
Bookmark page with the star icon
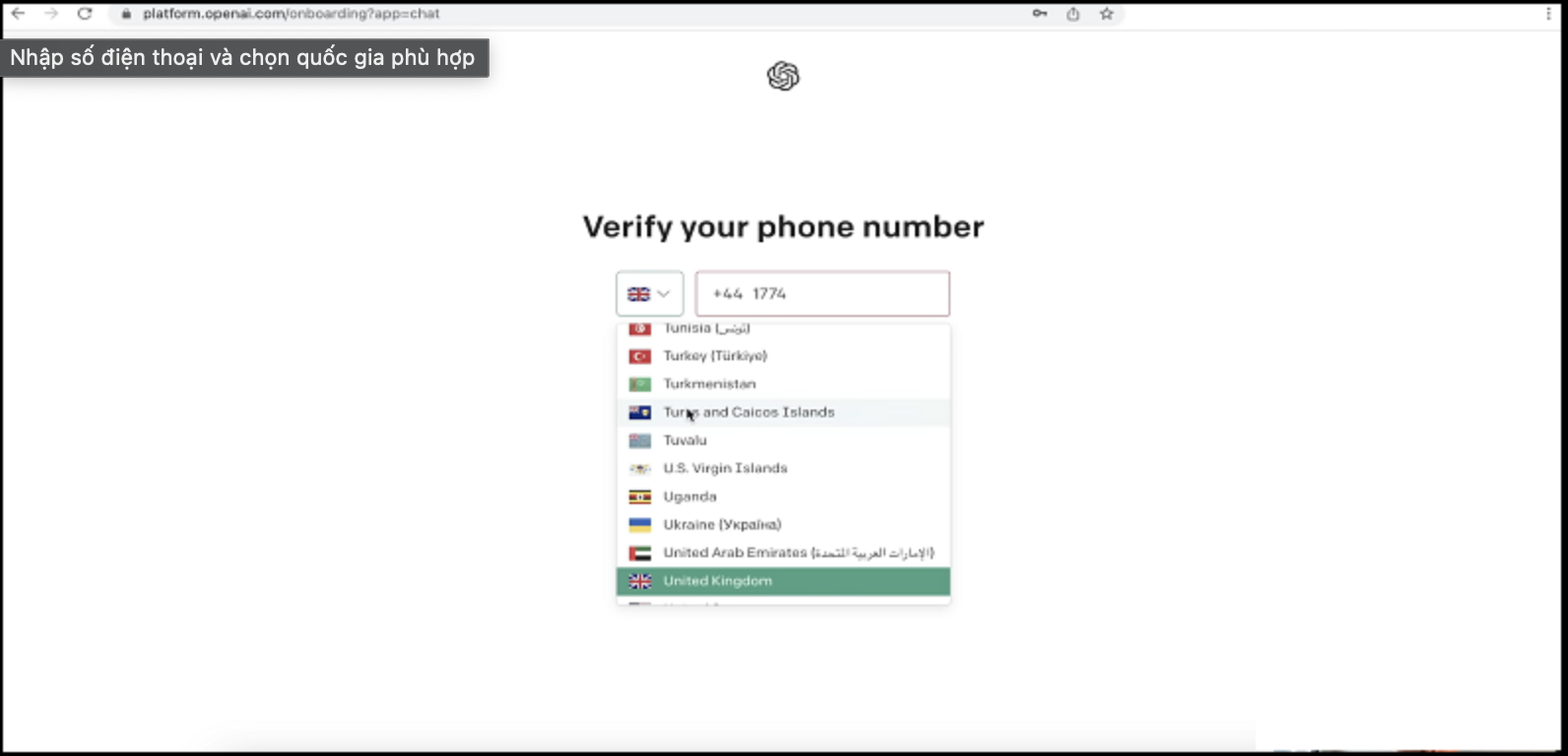click(1106, 14)
